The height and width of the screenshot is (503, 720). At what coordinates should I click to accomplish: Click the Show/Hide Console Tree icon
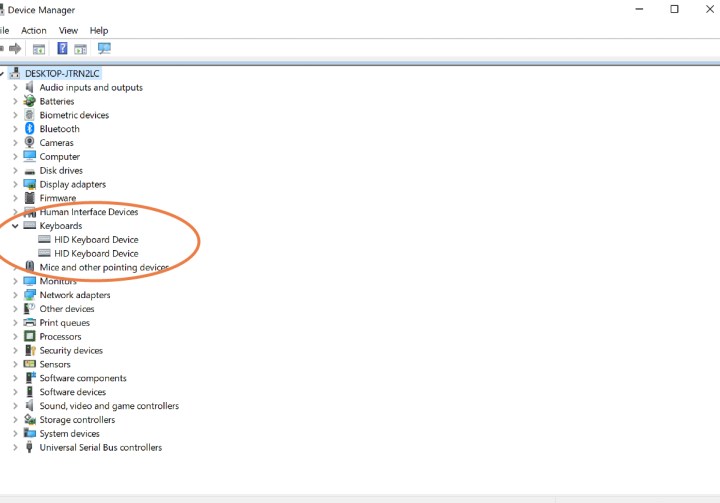pyautogui.click(x=39, y=48)
